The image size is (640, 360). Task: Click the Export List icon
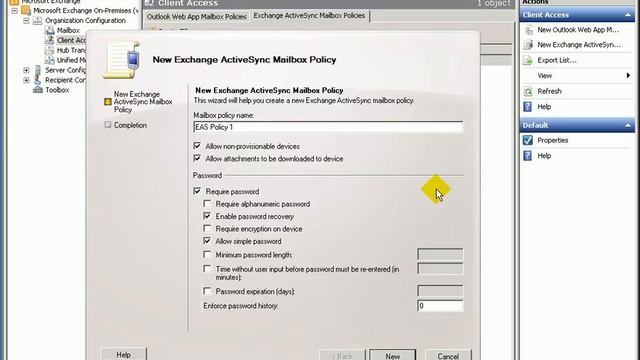[528, 60]
